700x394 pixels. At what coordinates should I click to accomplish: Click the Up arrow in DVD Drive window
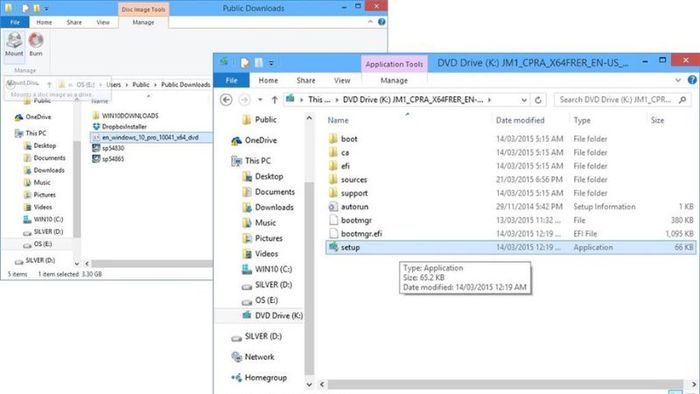(x=275, y=100)
